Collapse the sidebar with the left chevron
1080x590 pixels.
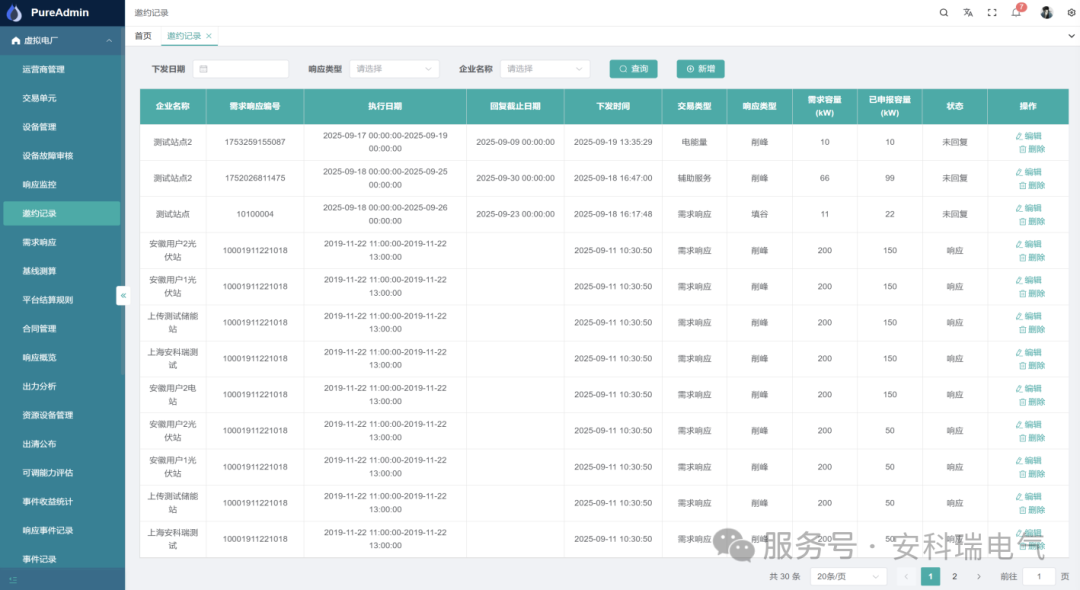coord(123,295)
